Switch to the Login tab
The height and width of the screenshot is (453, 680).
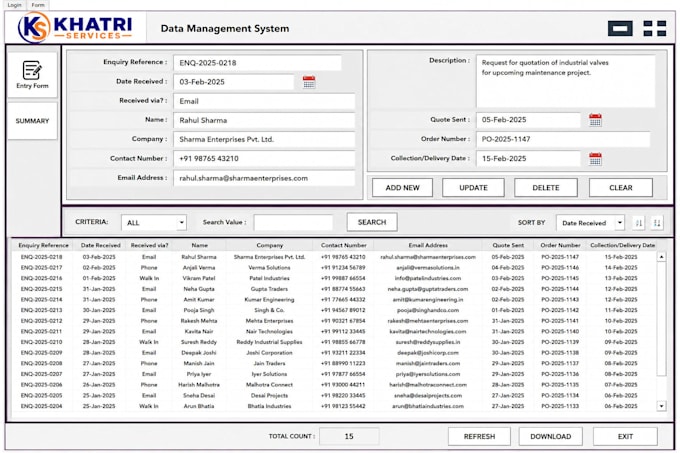(x=14, y=5)
